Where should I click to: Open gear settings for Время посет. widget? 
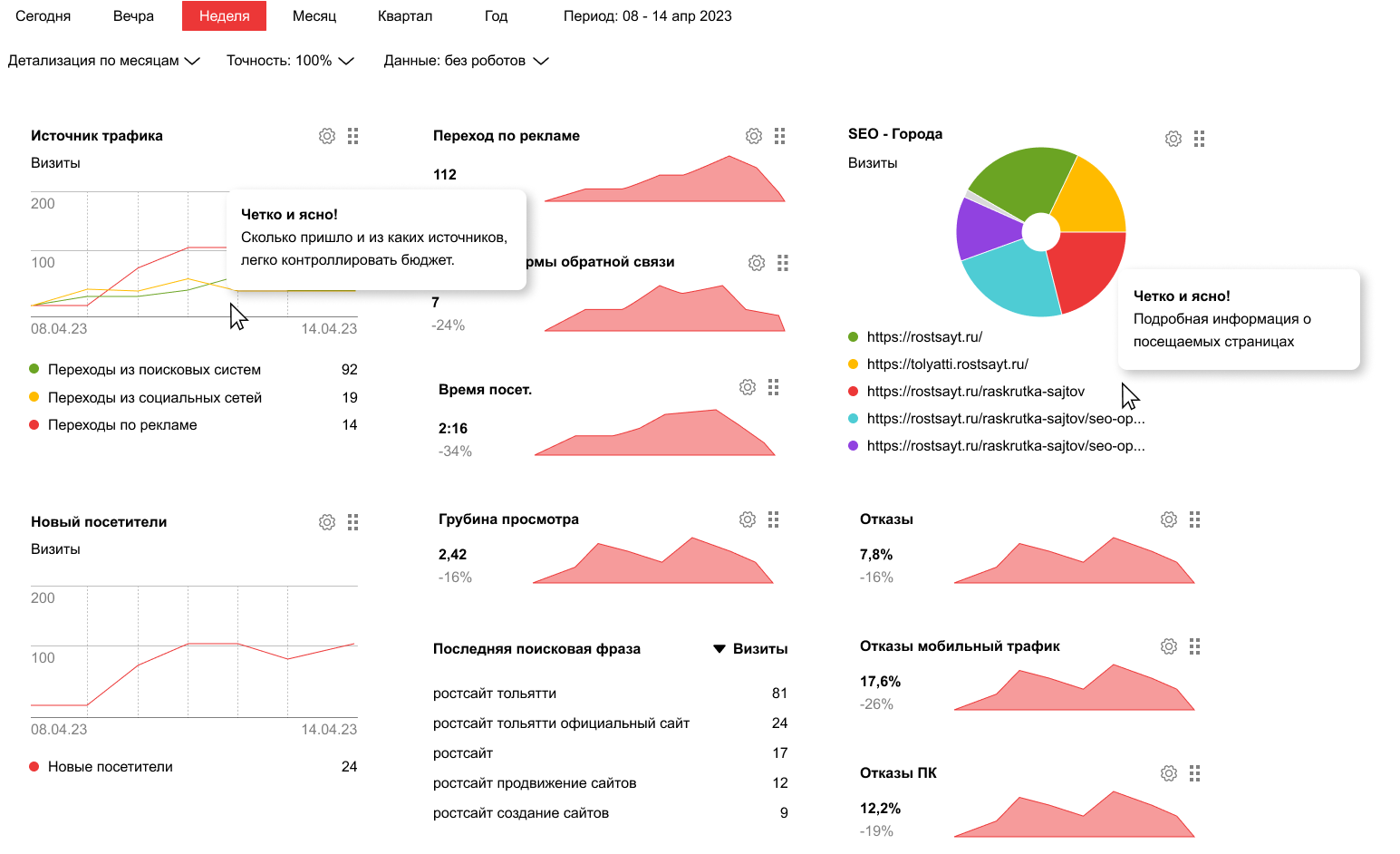pyautogui.click(x=748, y=387)
